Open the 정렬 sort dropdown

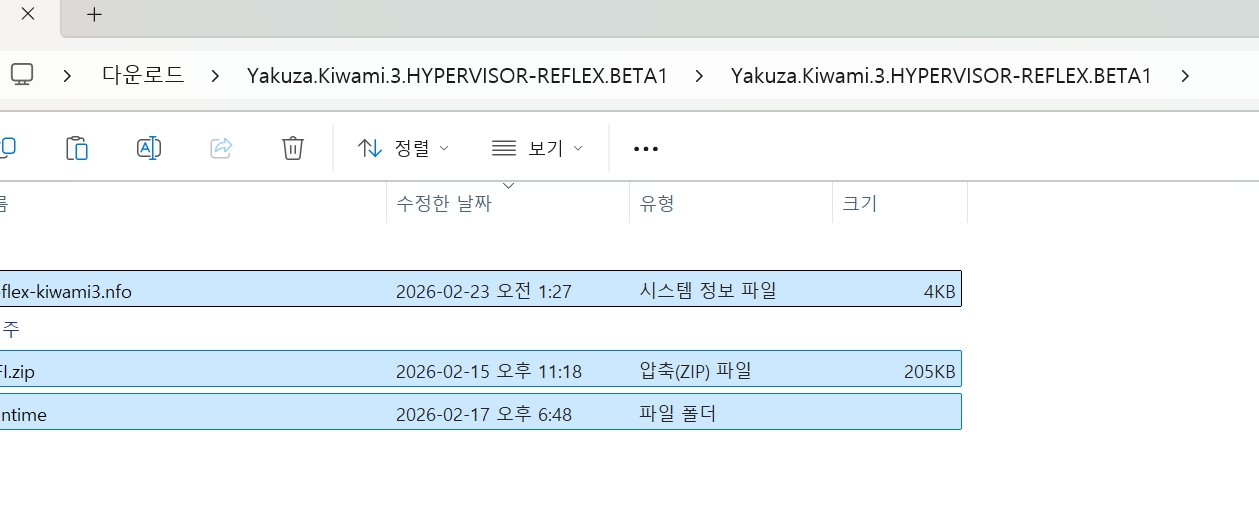(403, 148)
